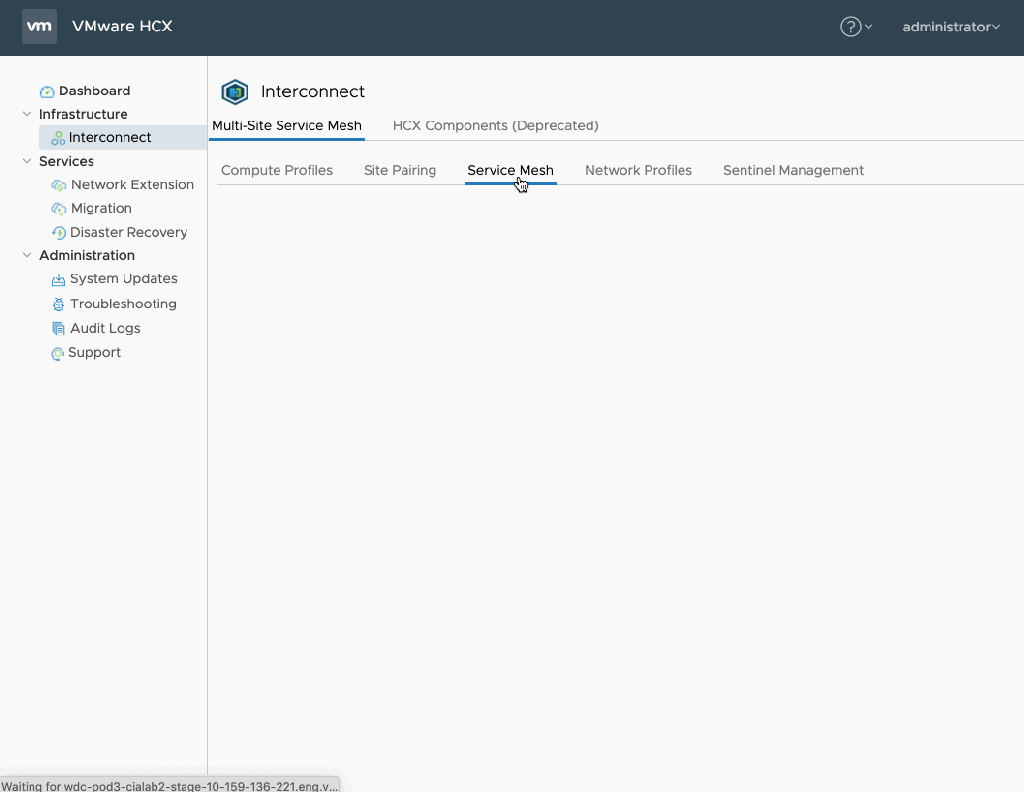Screen dimensions: 1024x792
Task: Click the VMware vm logo icon
Action: tap(39, 27)
